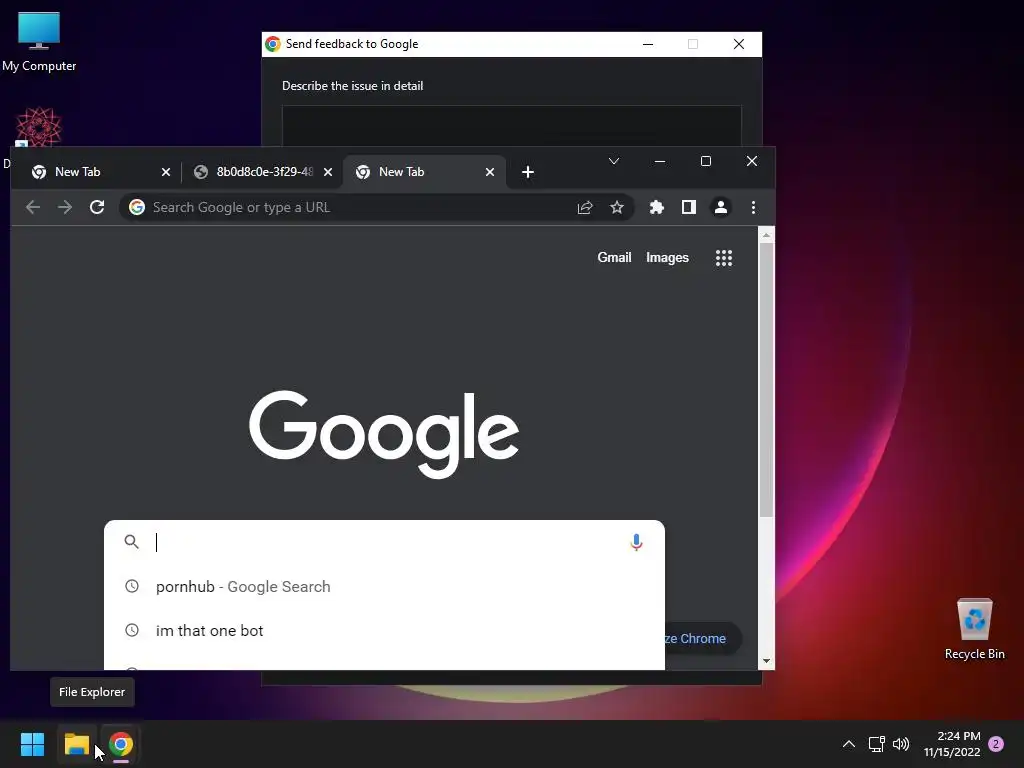This screenshot has width=1024, height=768.
Task: Go forward with Chrome's forward arrow
Action: pos(65,208)
